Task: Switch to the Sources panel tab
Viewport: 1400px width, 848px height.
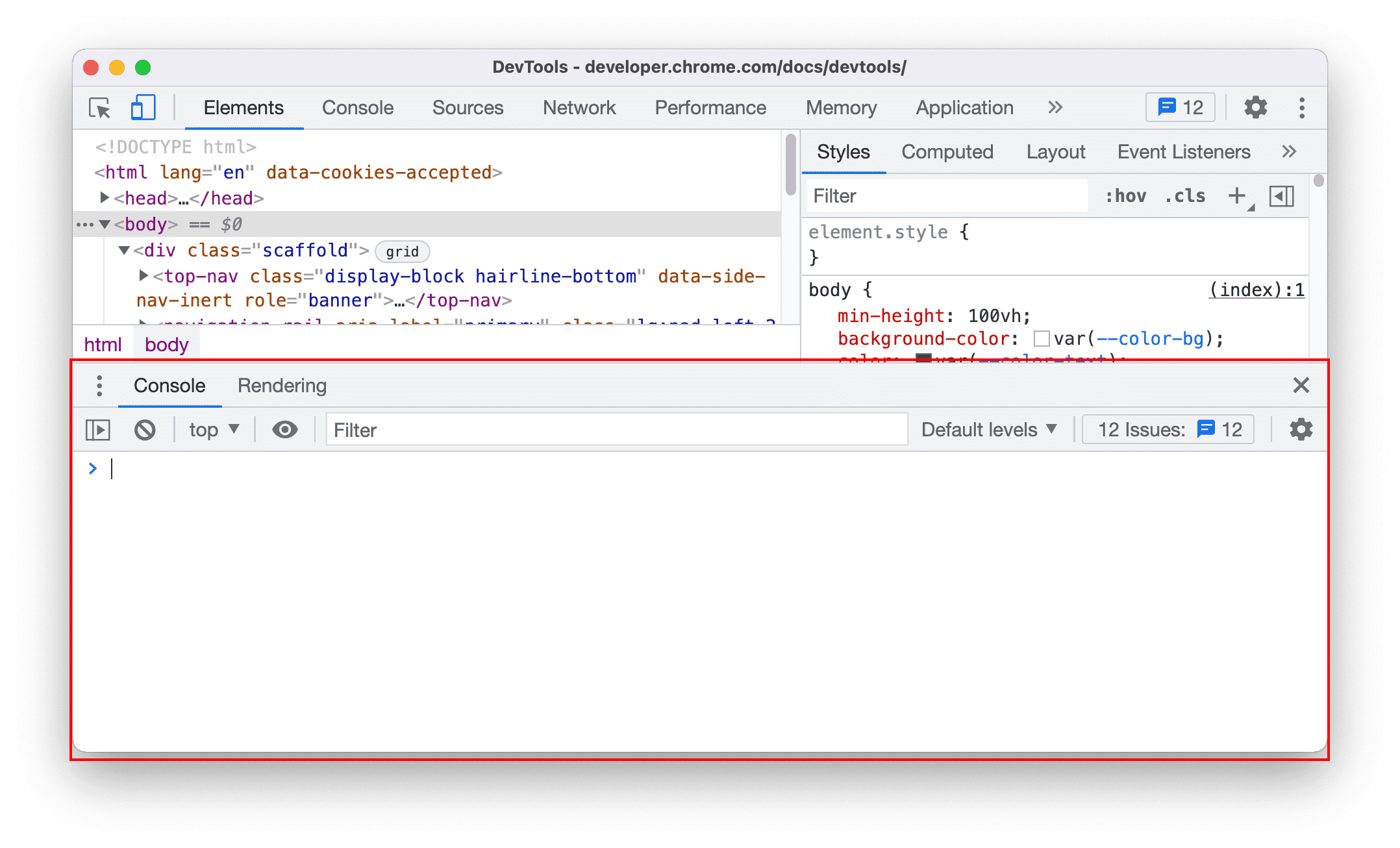Action: (468, 108)
